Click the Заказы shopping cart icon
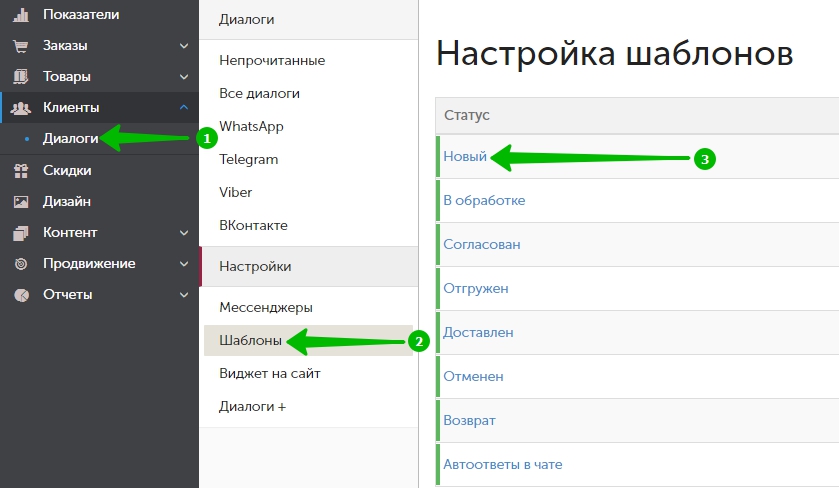 pyautogui.click(x=20, y=46)
